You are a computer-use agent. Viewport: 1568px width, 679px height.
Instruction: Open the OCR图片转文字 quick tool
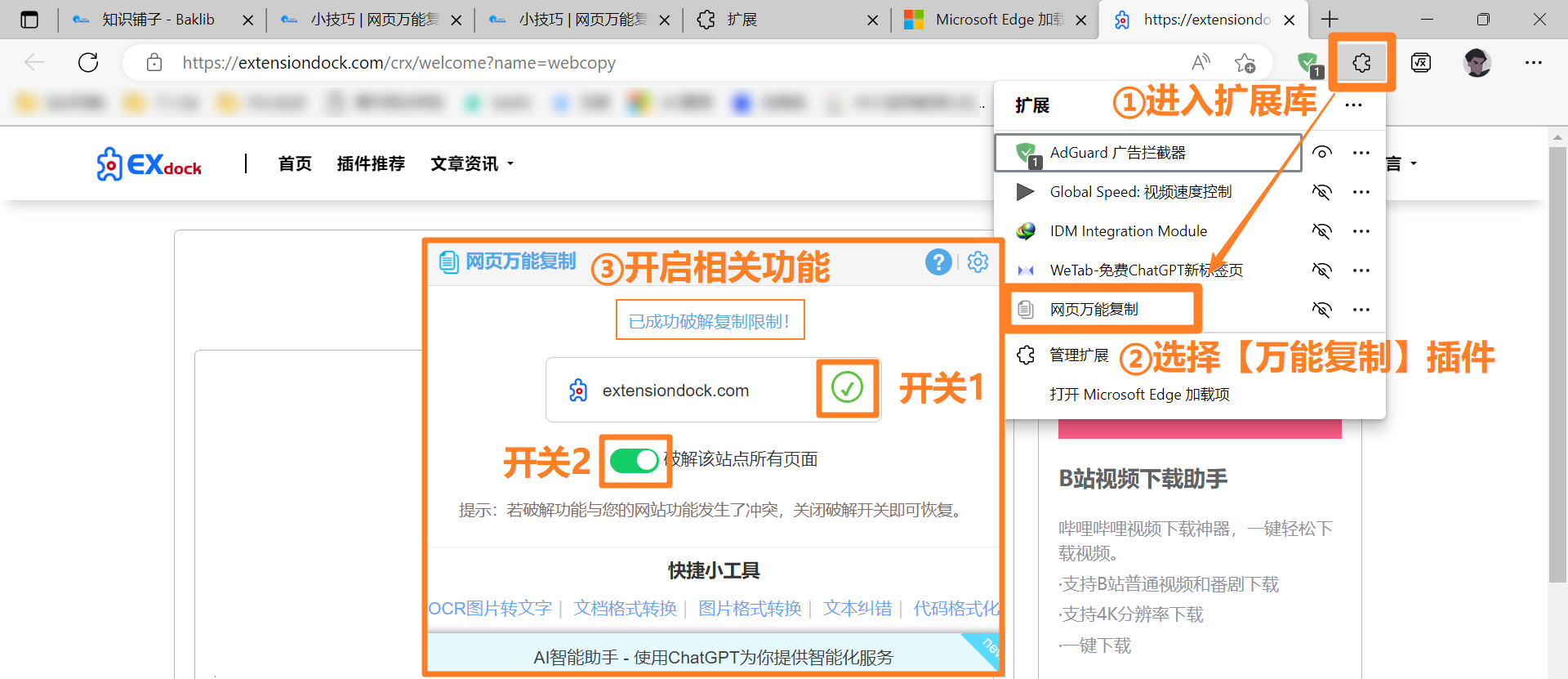(490, 609)
